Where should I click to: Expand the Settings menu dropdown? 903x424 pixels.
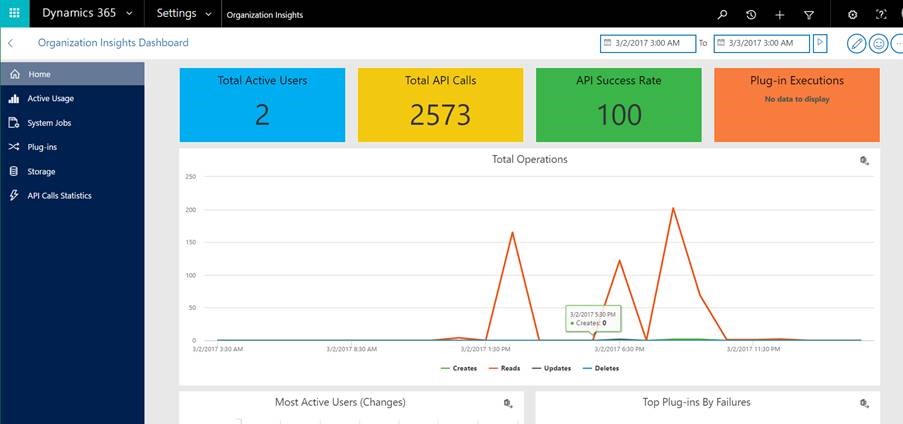point(207,14)
